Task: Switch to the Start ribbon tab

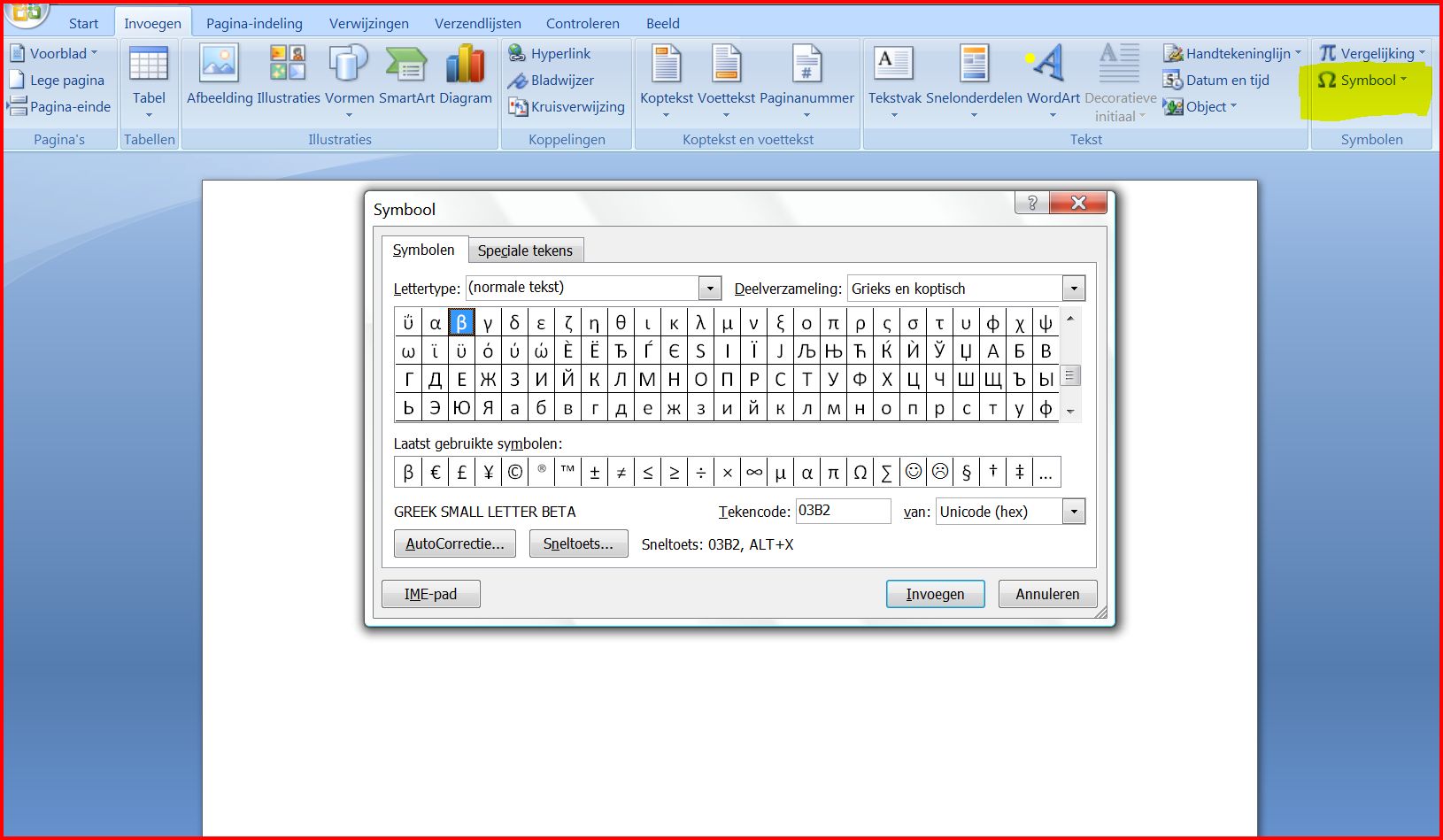Action: click(83, 23)
